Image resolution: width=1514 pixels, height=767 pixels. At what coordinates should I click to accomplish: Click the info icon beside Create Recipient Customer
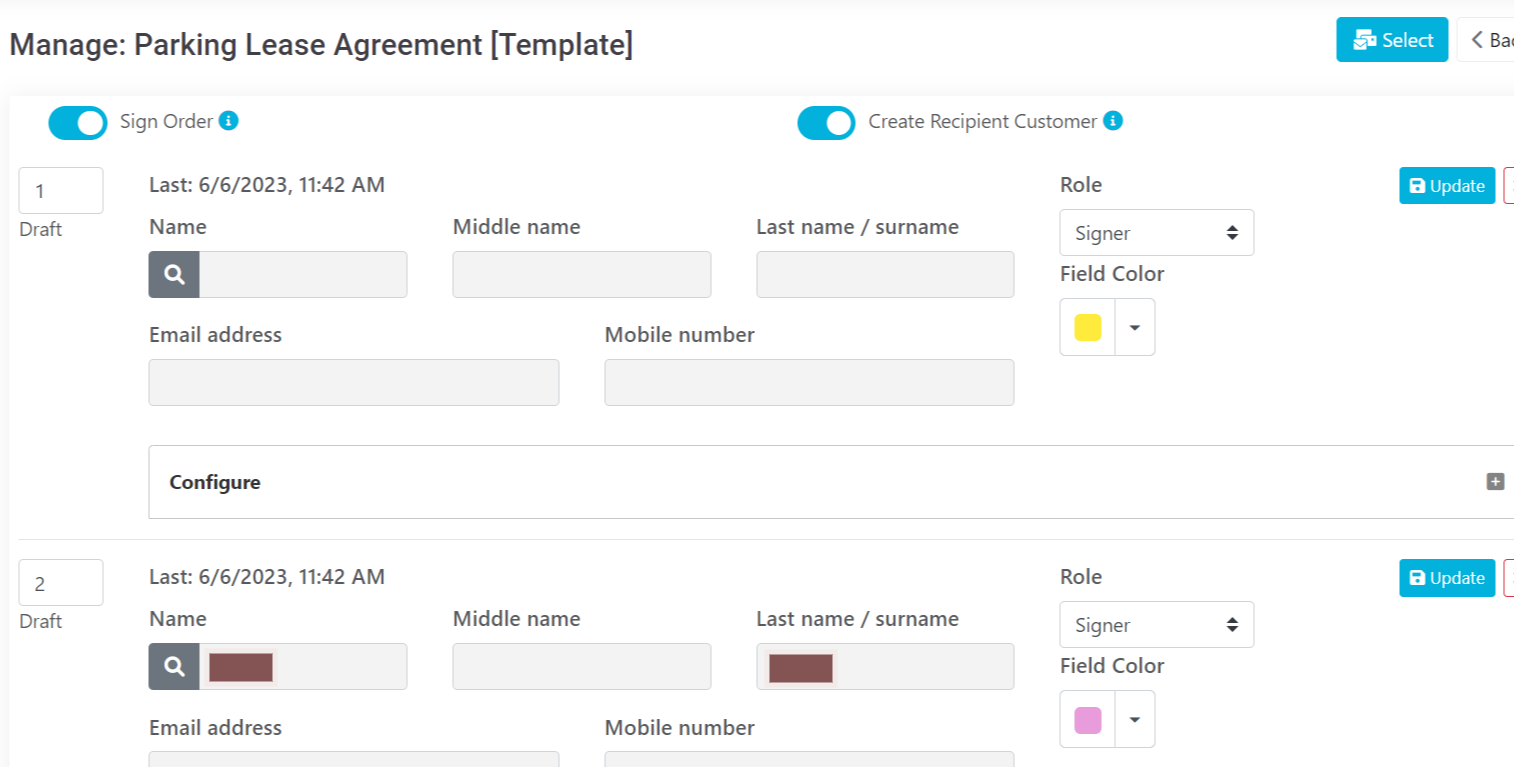pyautogui.click(x=1113, y=121)
